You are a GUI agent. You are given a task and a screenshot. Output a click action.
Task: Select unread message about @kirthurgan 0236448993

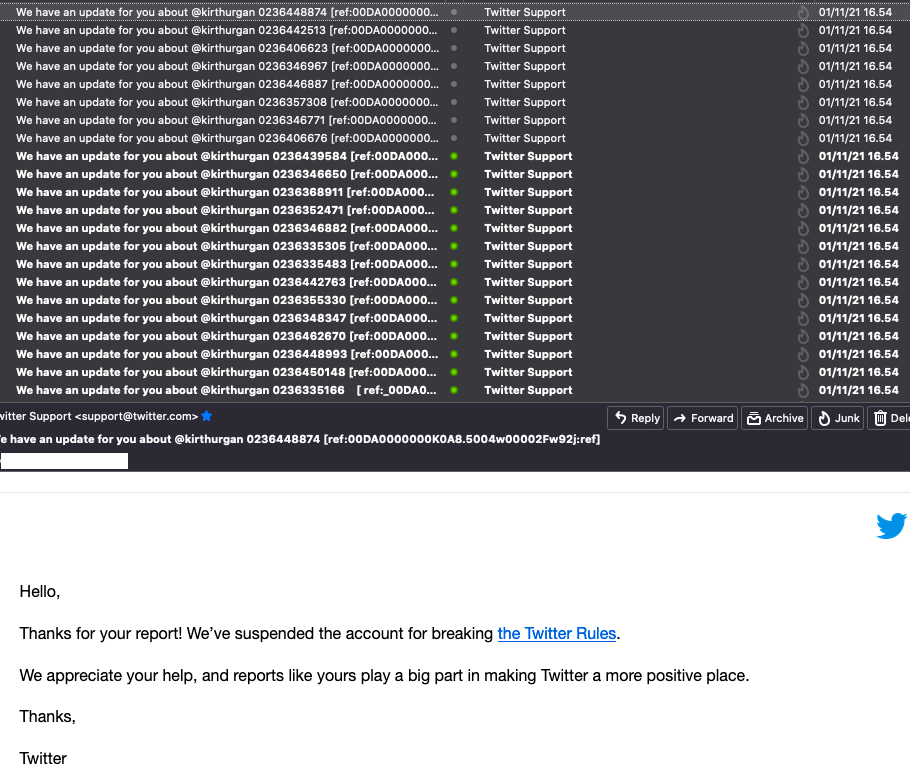click(227, 354)
